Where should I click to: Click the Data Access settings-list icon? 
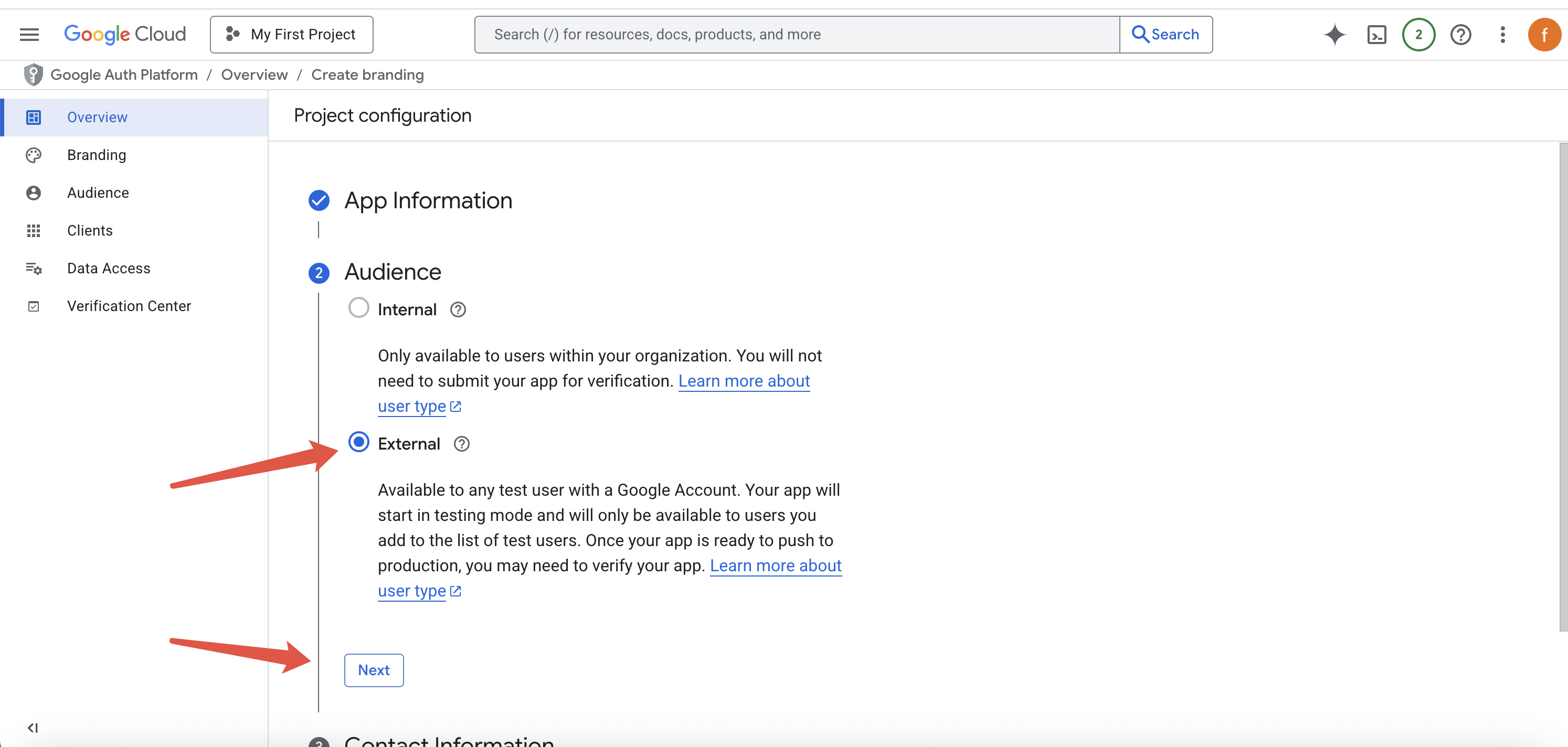(34, 268)
